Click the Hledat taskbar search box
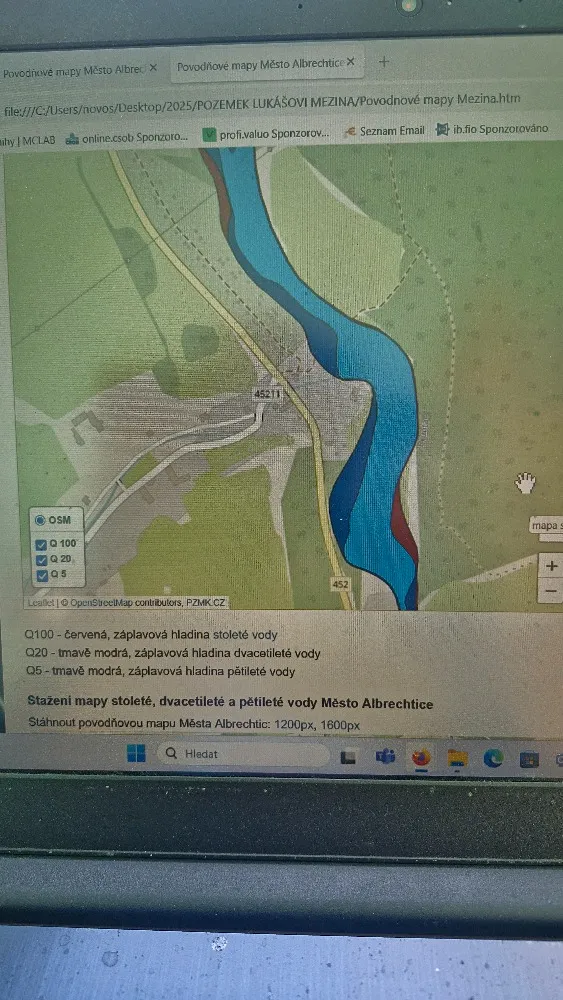The width and height of the screenshot is (563, 1000). coord(243,754)
